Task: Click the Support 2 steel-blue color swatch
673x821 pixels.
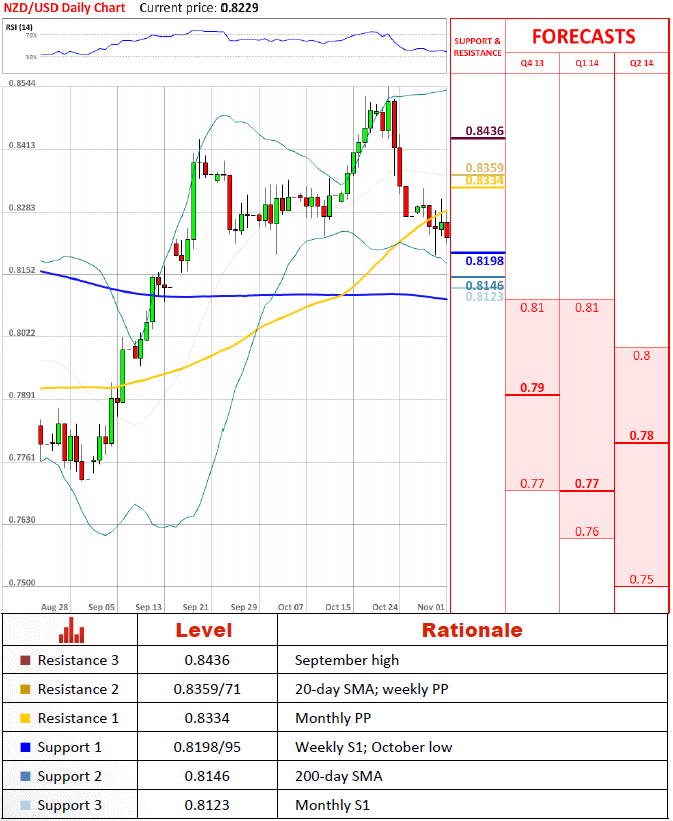Action: (x=25, y=776)
